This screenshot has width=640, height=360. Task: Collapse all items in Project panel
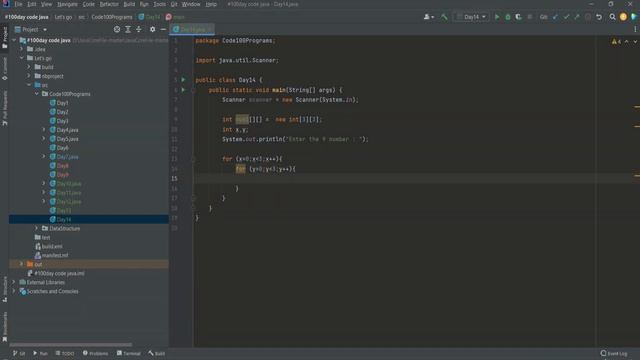pyautogui.click(x=139, y=29)
